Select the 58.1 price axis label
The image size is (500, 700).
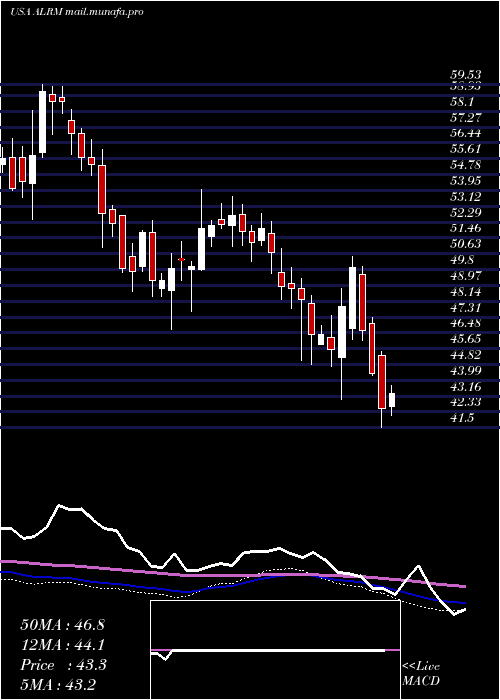point(464,102)
